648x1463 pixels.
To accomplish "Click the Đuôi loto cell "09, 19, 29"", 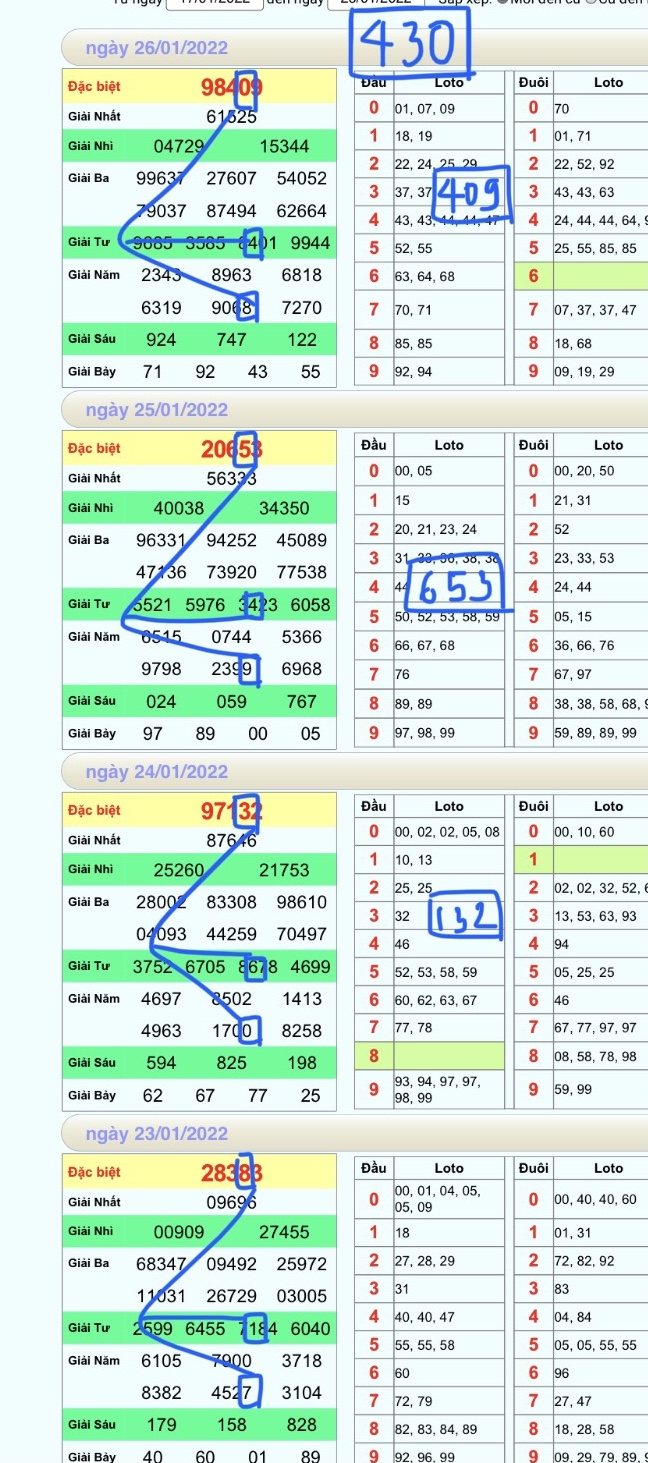I will (x=584, y=372).
